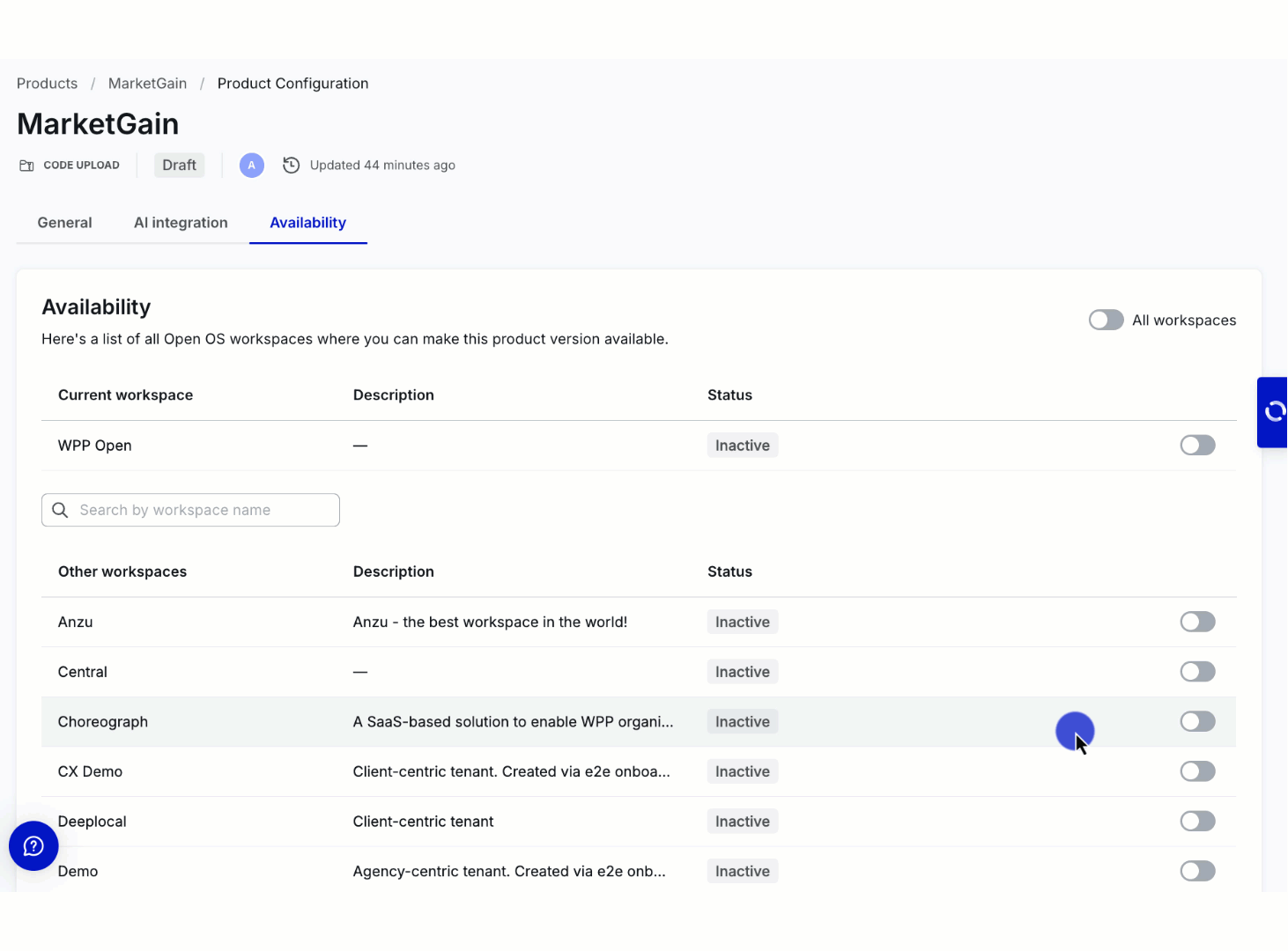Image resolution: width=1288 pixels, height=951 pixels.
Task: Toggle the Deeplocal workspace availability
Action: [1197, 822]
